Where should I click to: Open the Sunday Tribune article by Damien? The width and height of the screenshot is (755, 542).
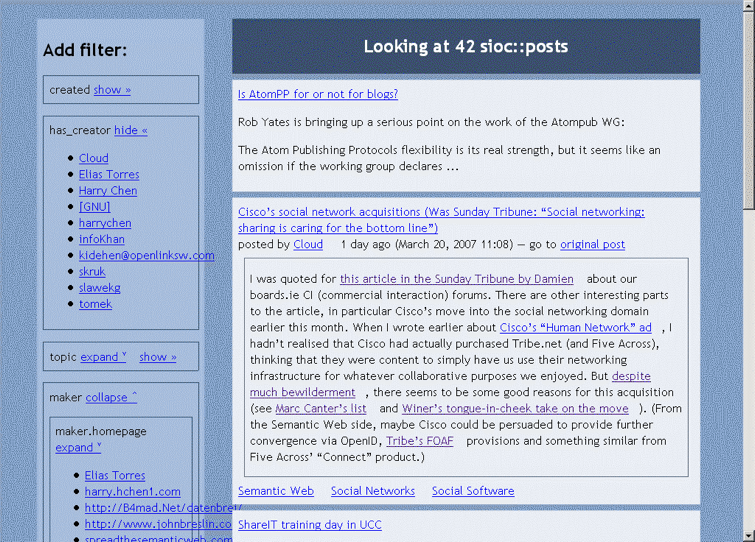pyautogui.click(x=456, y=279)
